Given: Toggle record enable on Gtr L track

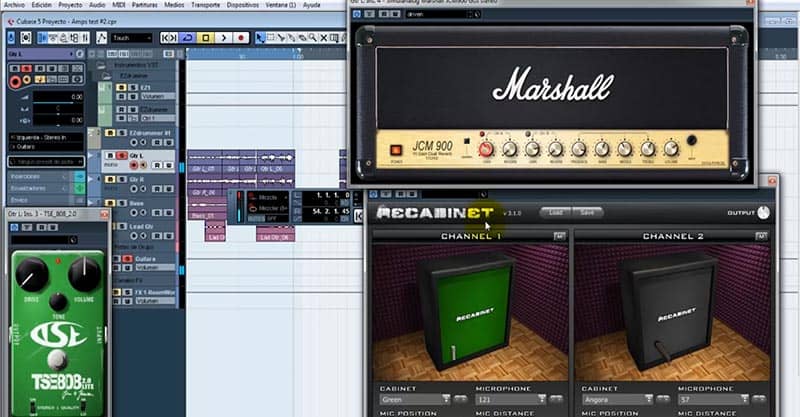Looking at the screenshot, I should coord(134,165).
